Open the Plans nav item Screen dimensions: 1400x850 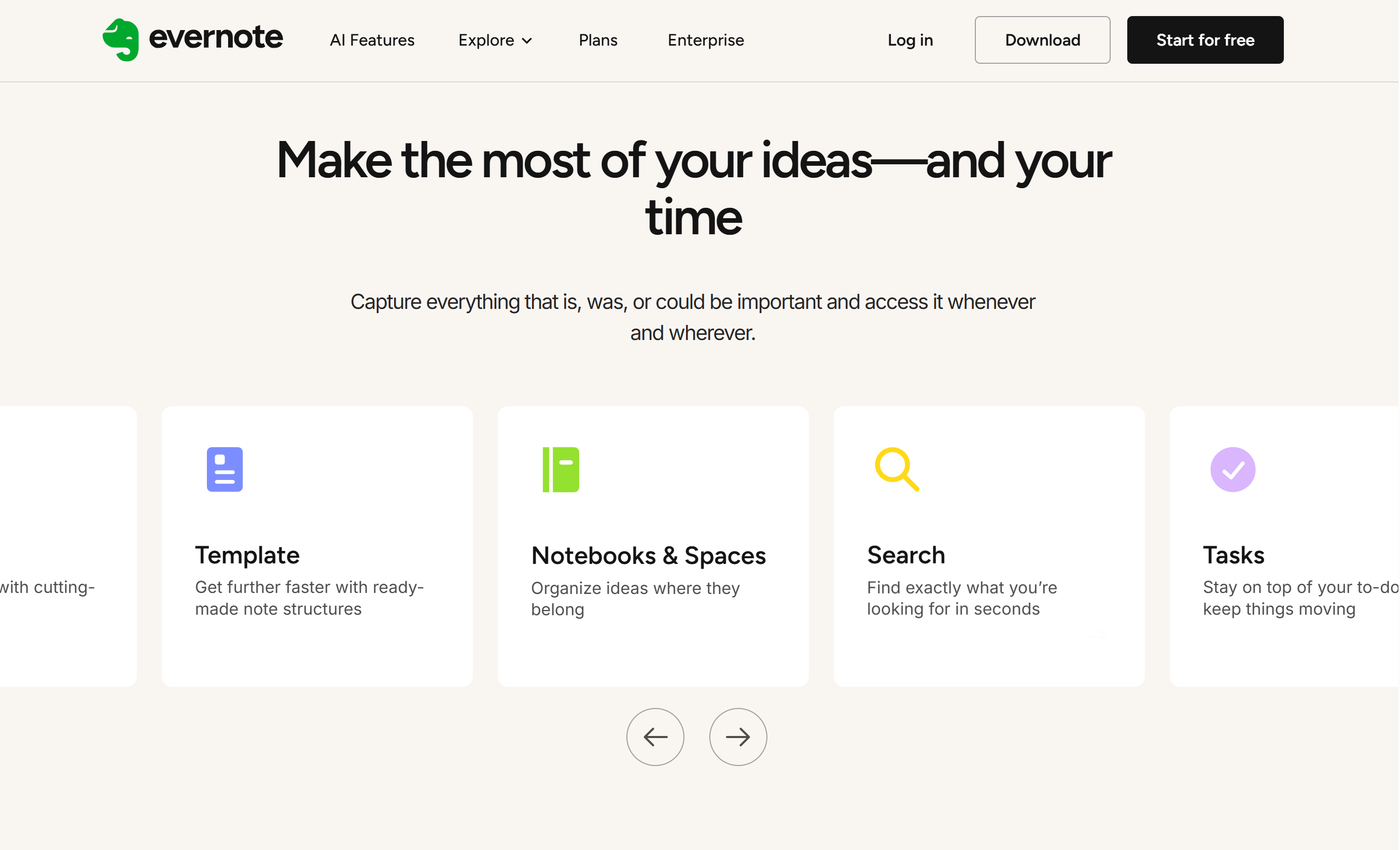[x=598, y=40]
